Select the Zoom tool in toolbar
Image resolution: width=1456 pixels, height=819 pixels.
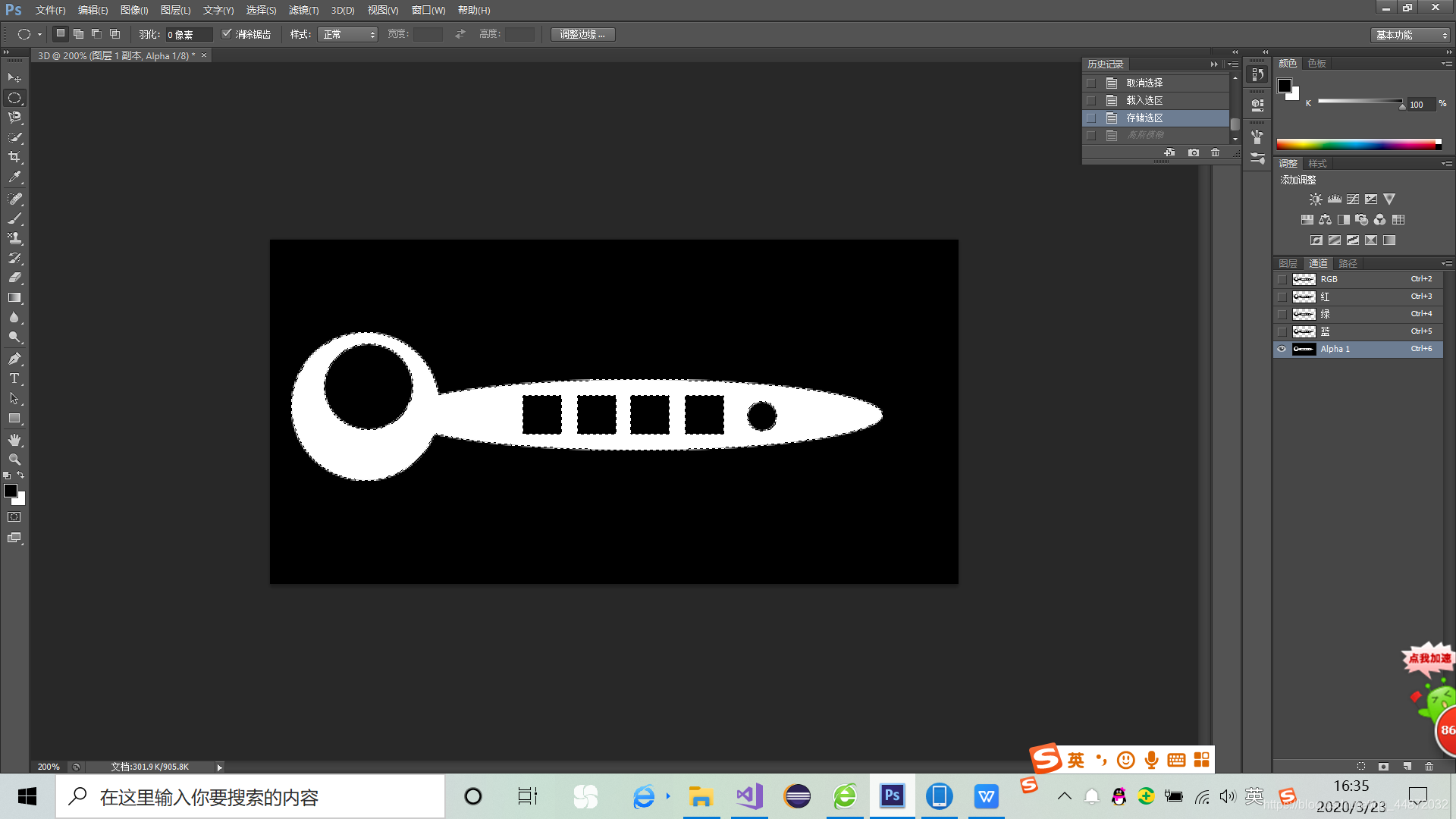(x=14, y=460)
